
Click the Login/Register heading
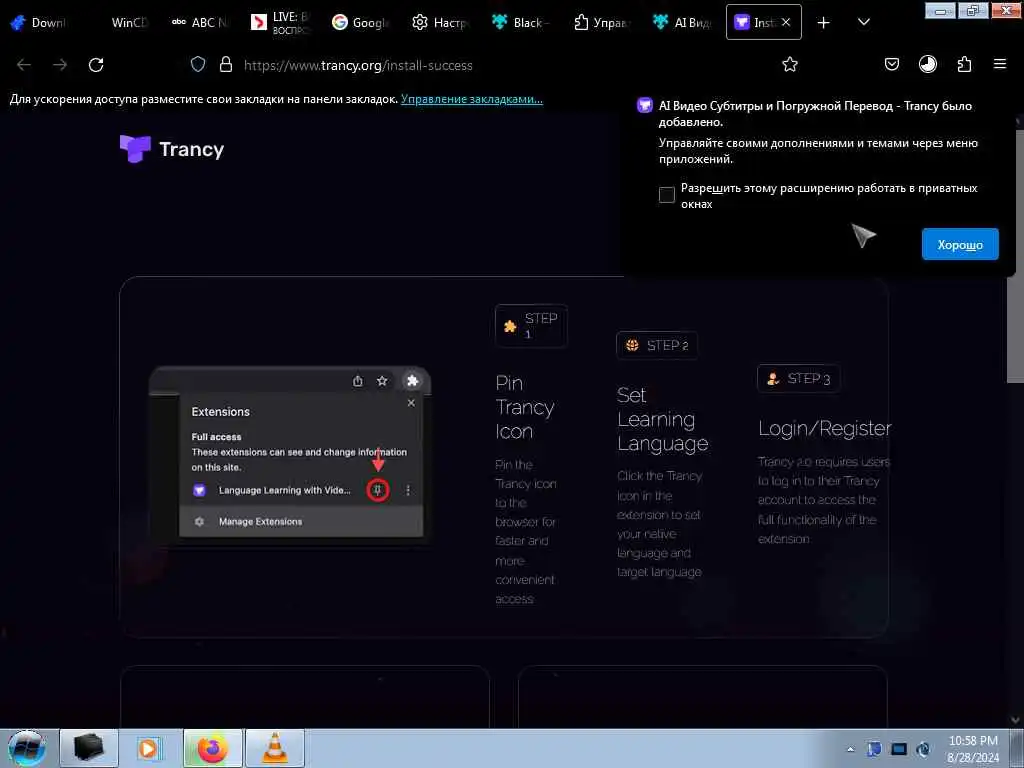pos(824,428)
